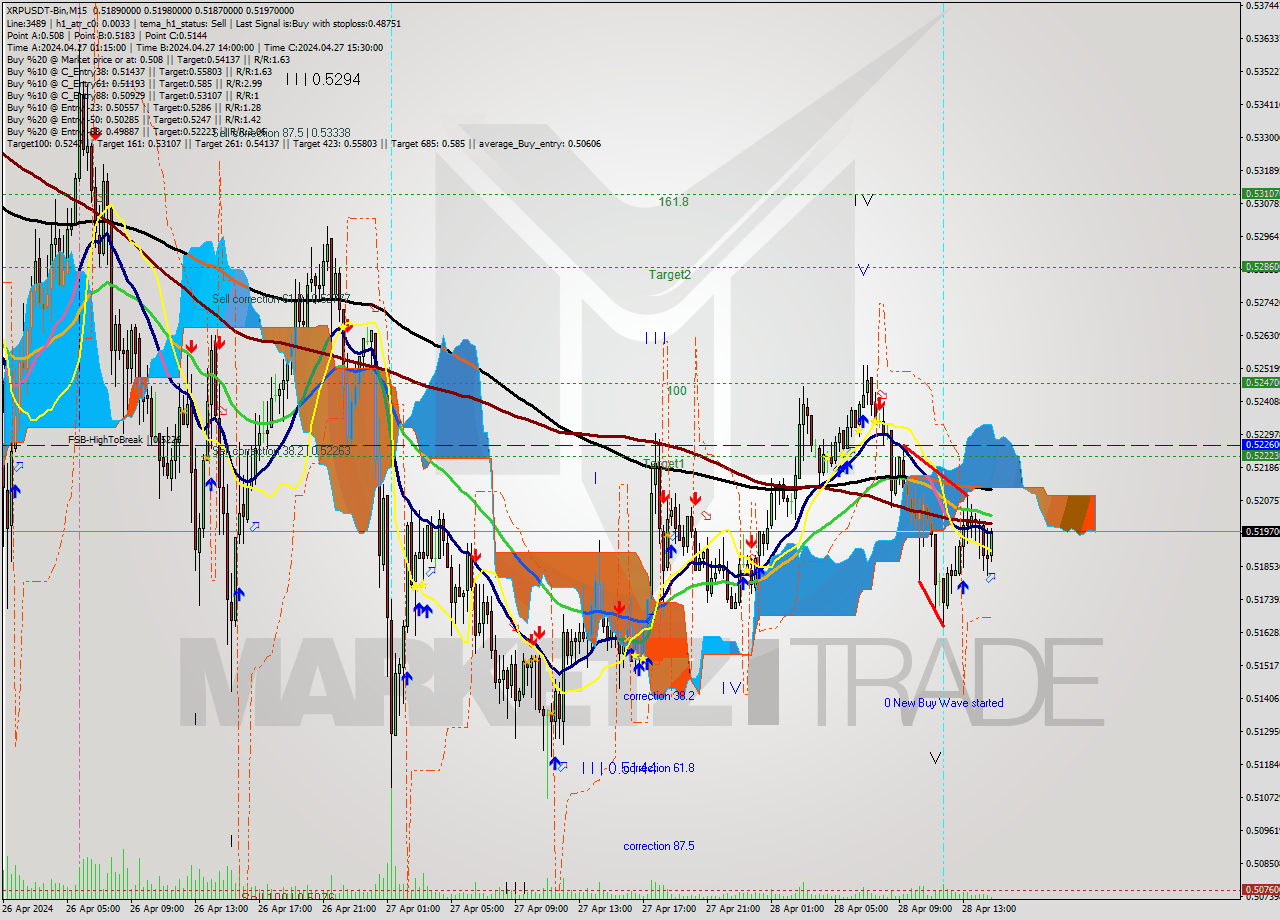Select the black 'I V' label near 161.8

click(x=864, y=200)
